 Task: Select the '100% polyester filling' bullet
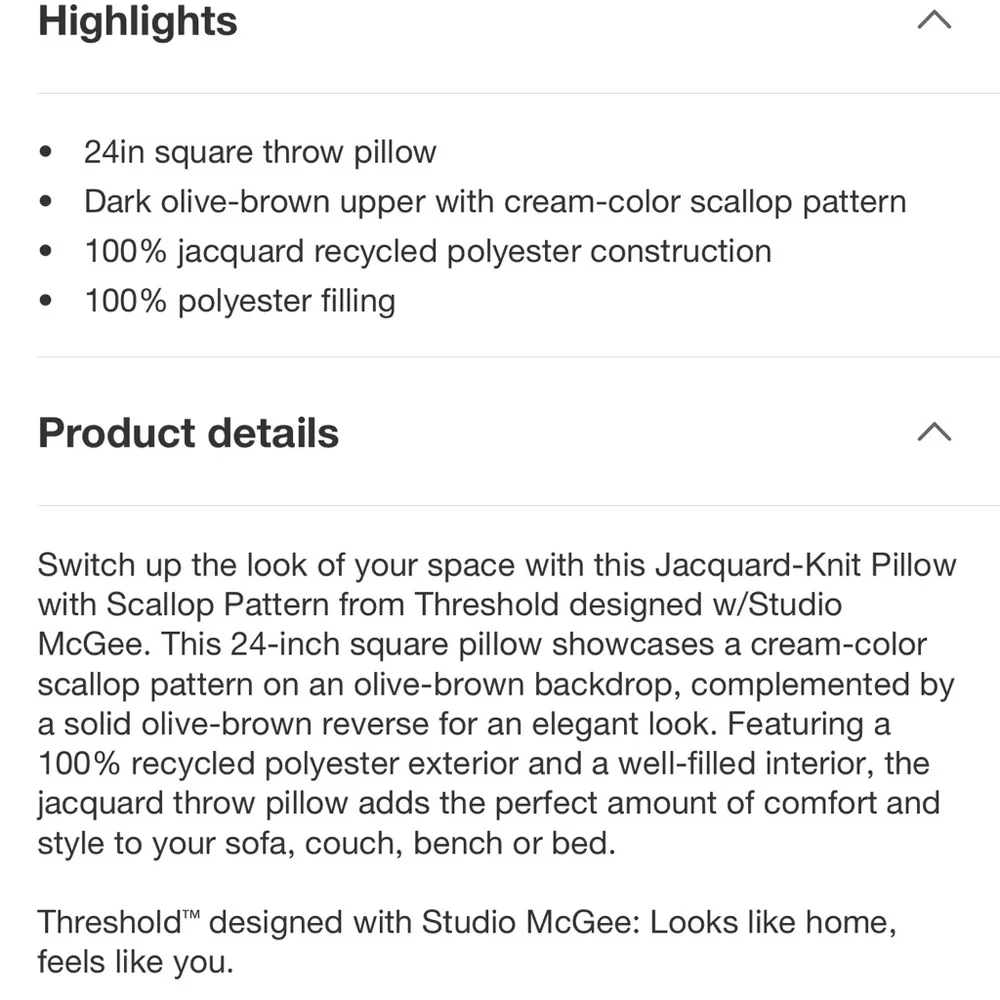click(x=240, y=301)
